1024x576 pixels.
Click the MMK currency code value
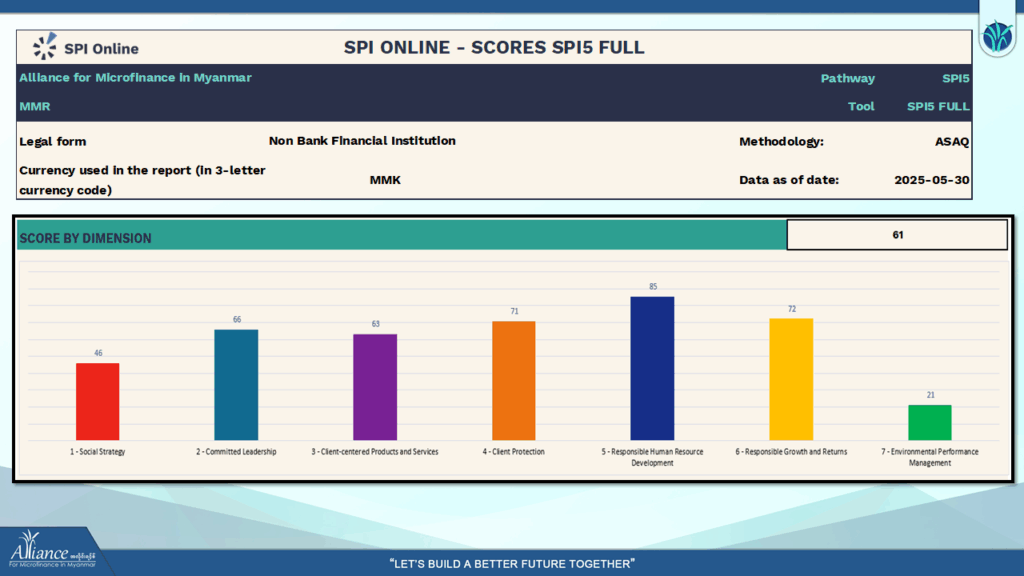(385, 180)
